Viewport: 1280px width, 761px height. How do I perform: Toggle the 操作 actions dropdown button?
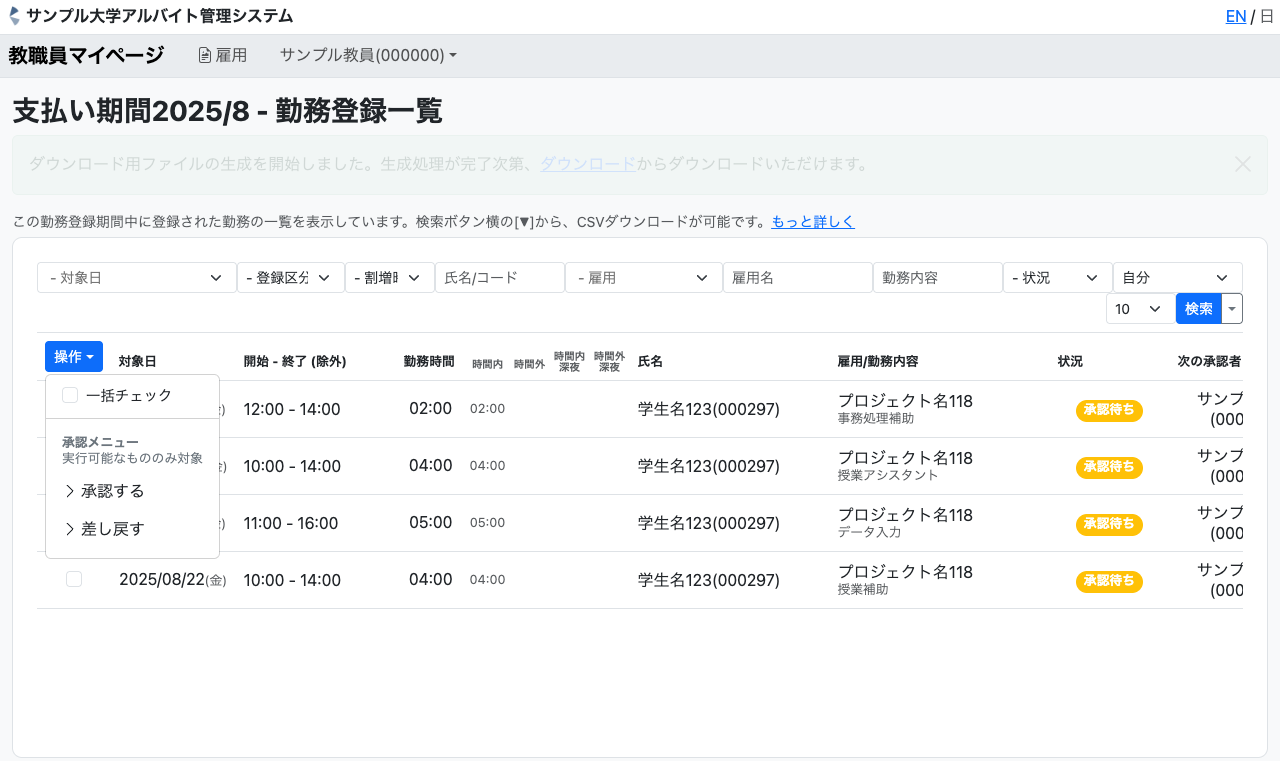click(x=74, y=357)
